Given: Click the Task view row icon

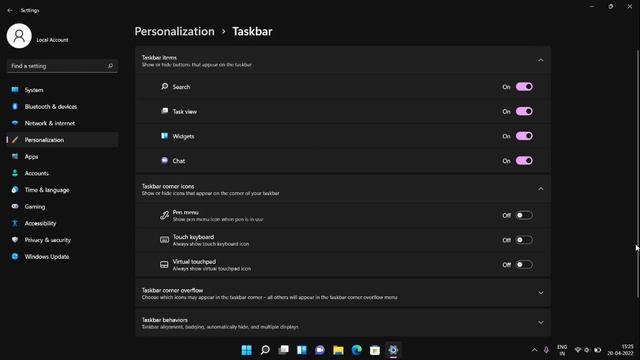Looking at the screenshot, I should click(x=164, y=111).
